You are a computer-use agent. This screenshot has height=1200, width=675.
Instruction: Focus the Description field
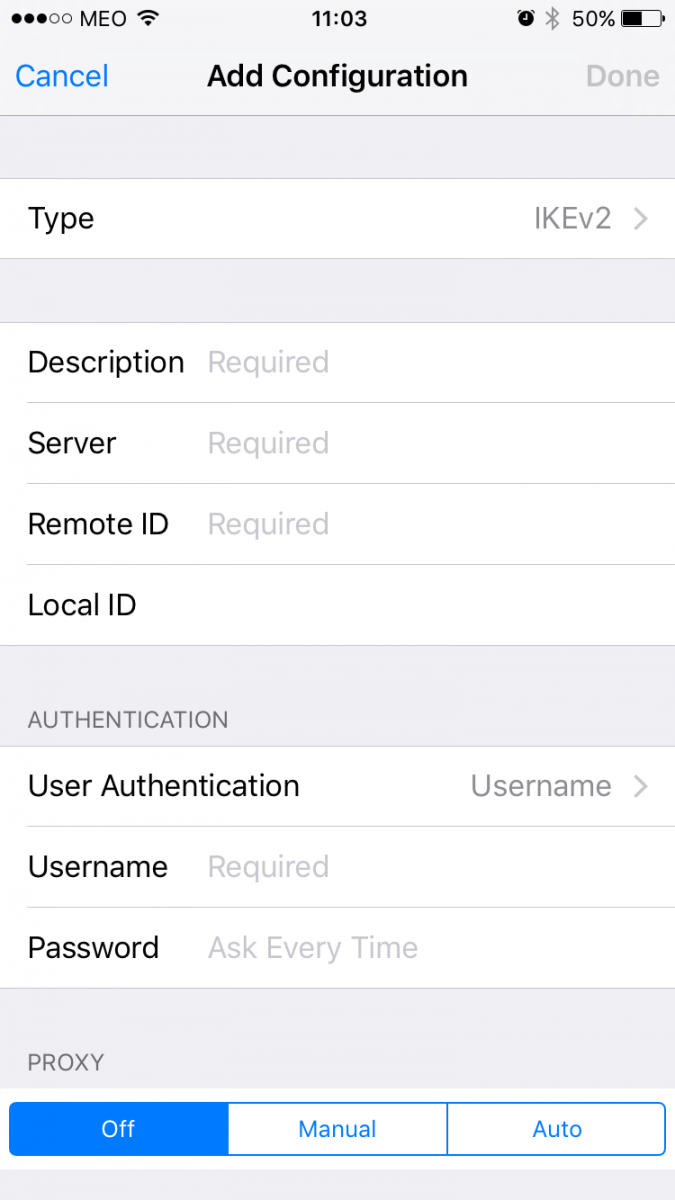click(x=430, y=362)
